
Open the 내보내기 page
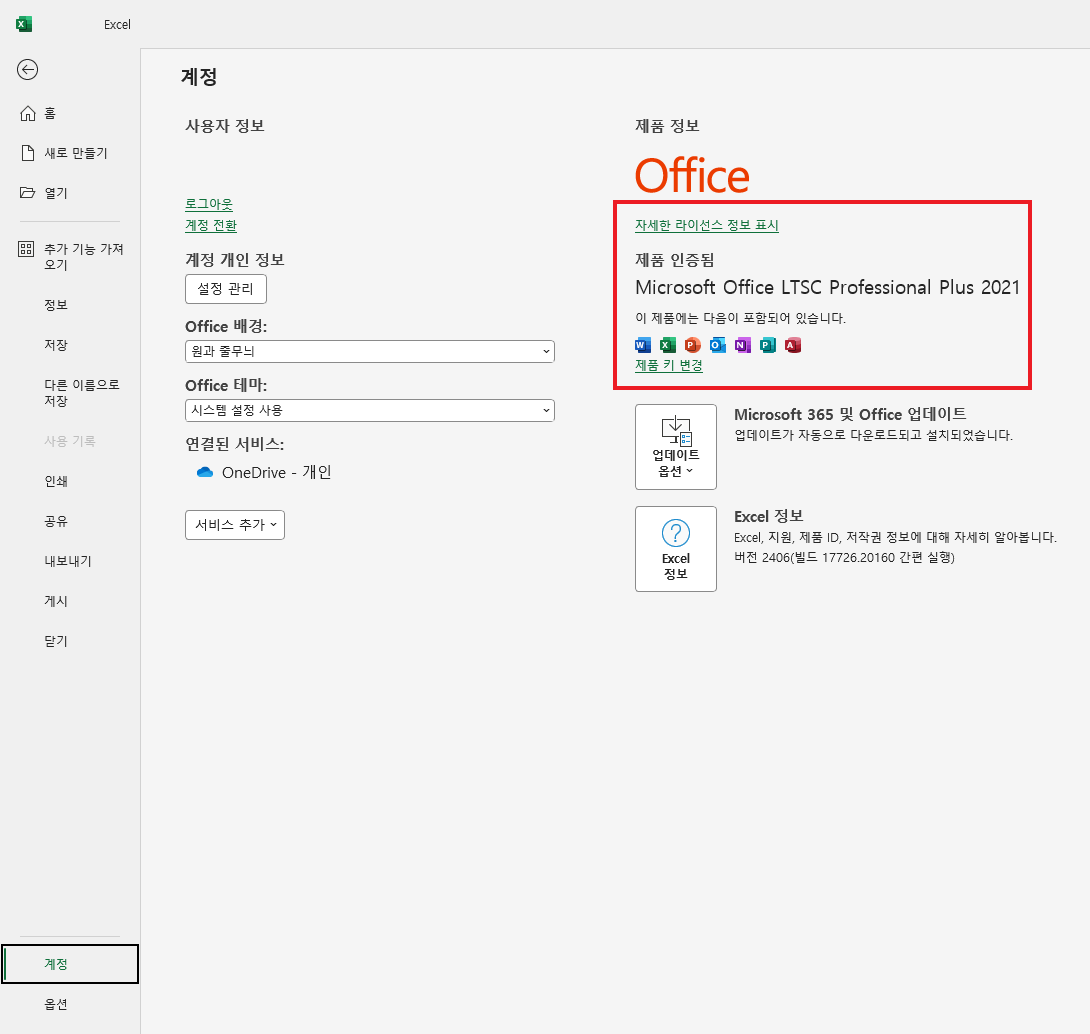[x=70, y=561]
